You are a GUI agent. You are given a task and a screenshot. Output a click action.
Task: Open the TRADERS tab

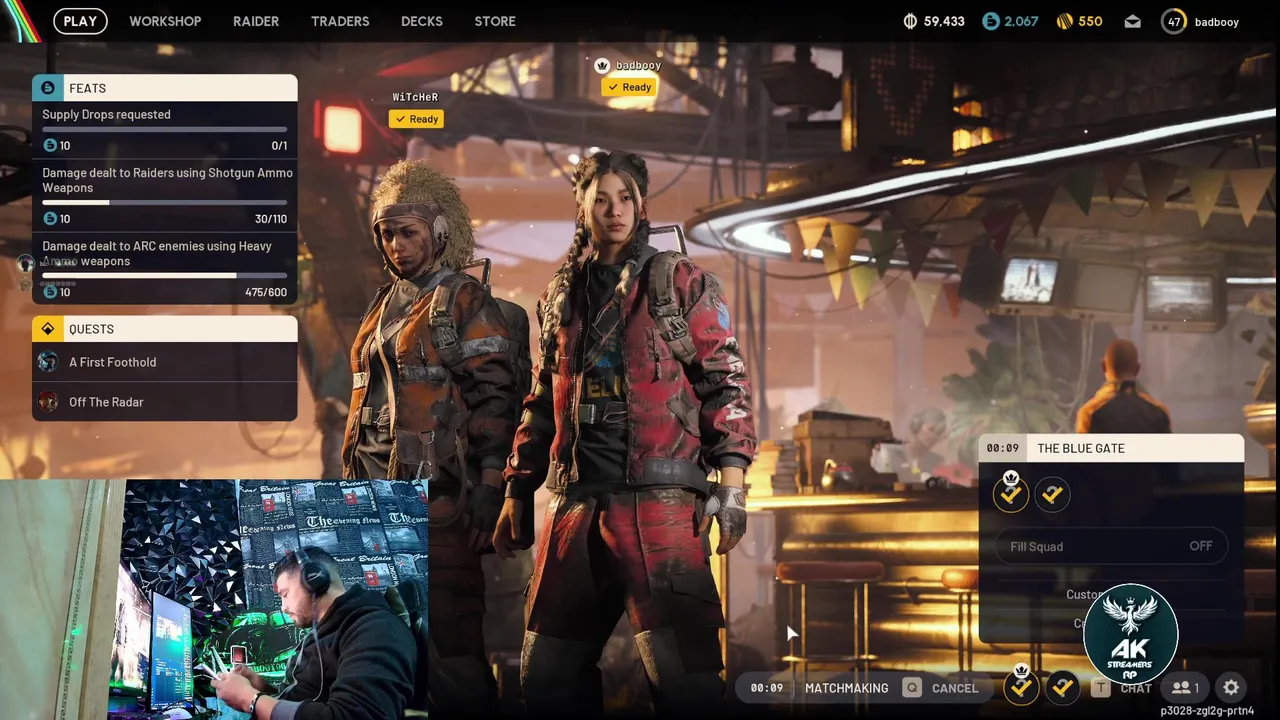[x=340, y=21]
